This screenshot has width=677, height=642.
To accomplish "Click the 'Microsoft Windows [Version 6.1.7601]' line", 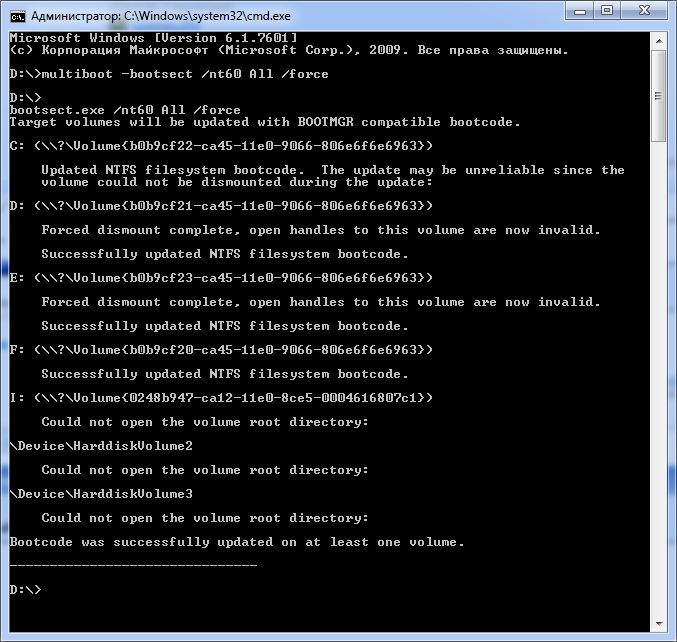I will click(x=153, y=38).
